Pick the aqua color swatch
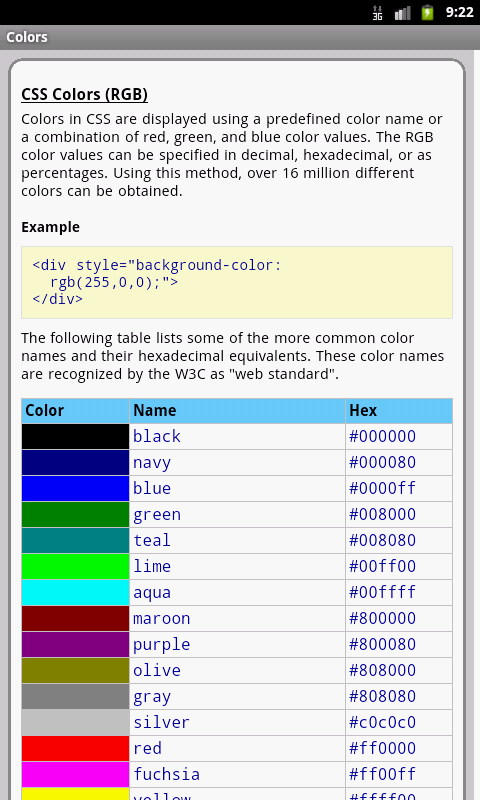Screen dimensions: 480x800 [75, 592]
